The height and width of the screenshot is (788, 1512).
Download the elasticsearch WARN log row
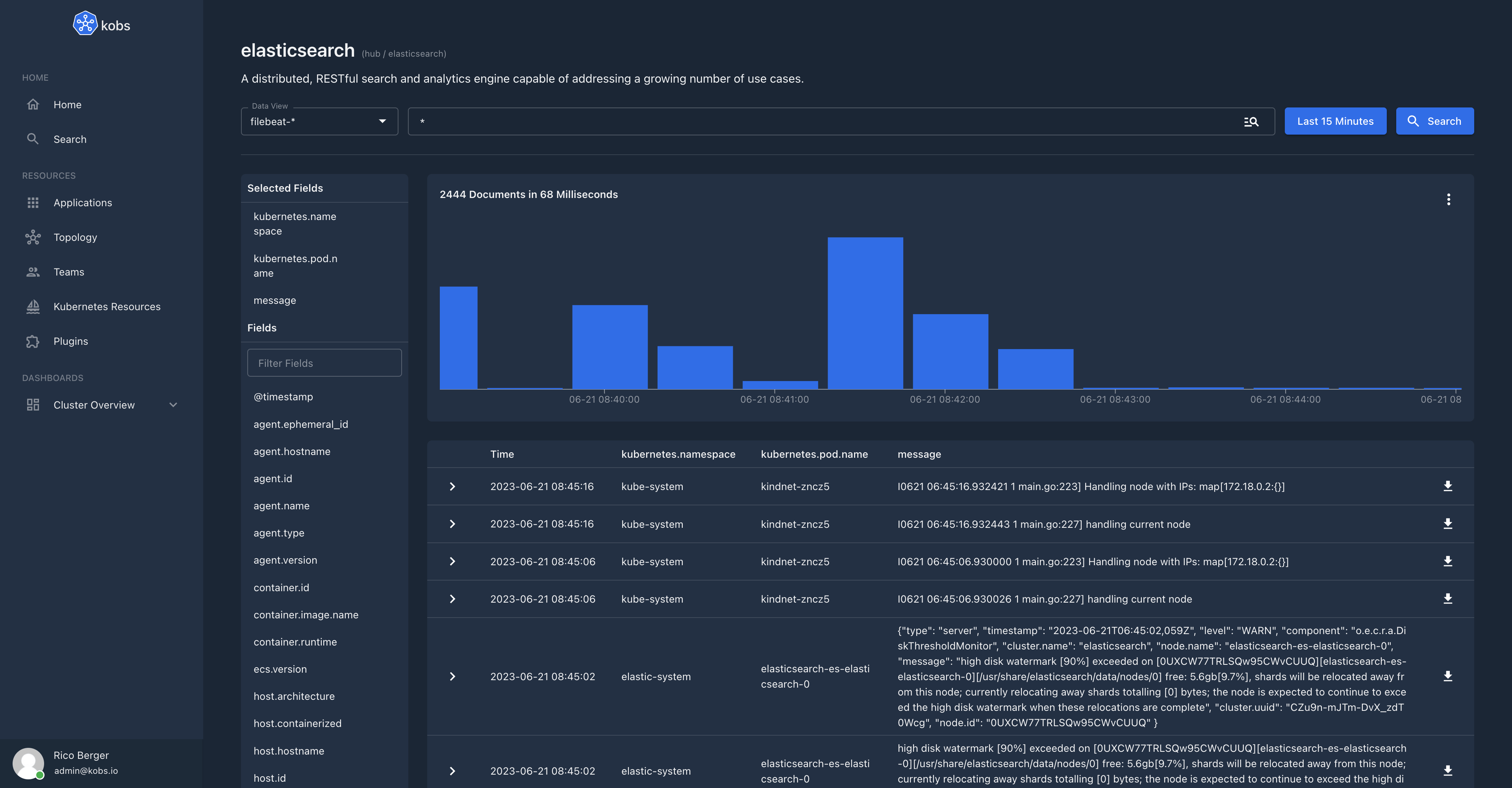pos(1447,676)
